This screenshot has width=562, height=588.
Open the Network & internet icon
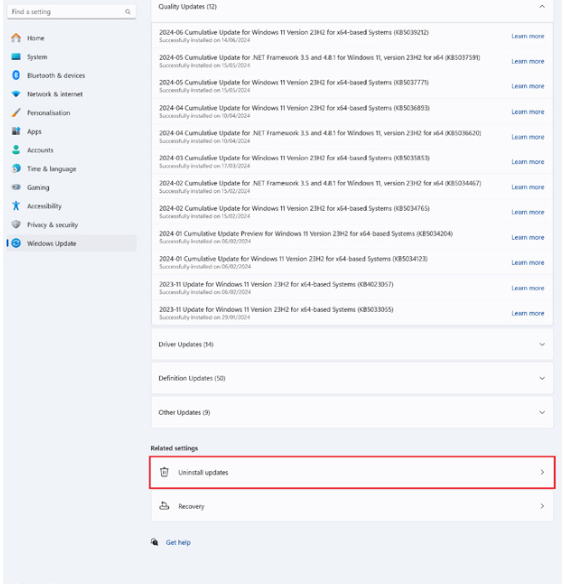16,94
